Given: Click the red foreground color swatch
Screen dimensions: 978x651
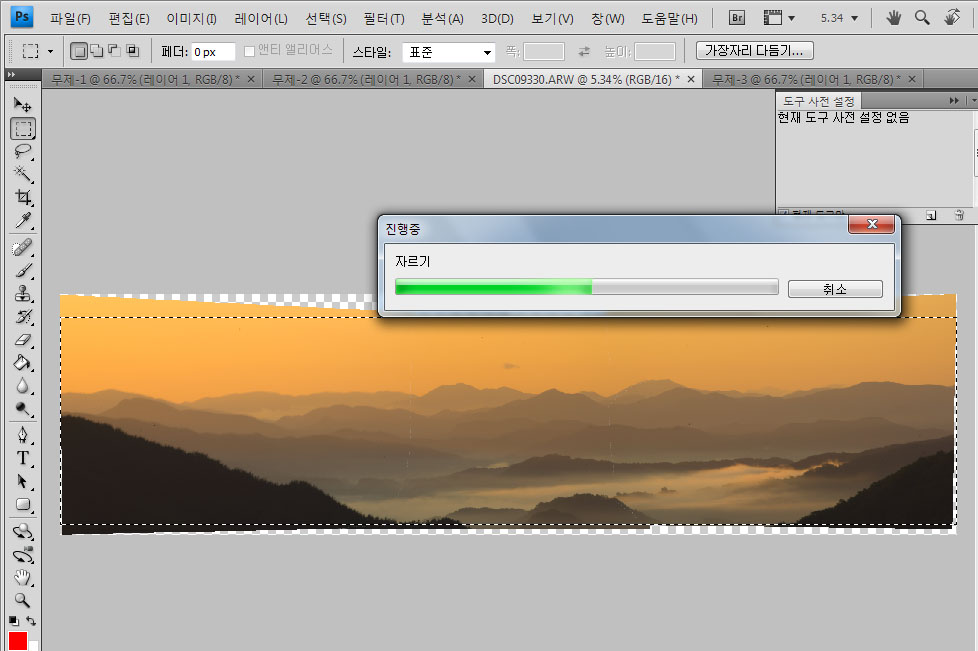Looking at the screenshot, I should [18, 641].
